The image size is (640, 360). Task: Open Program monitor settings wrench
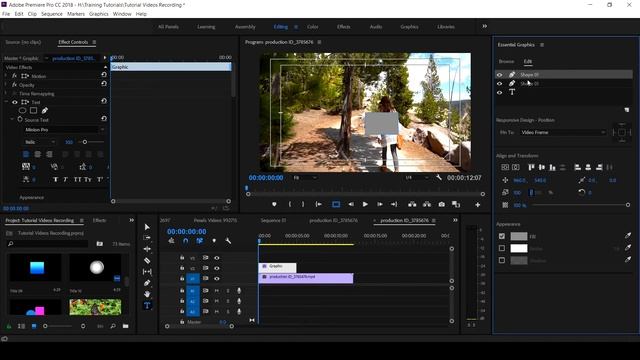point(439,178)
